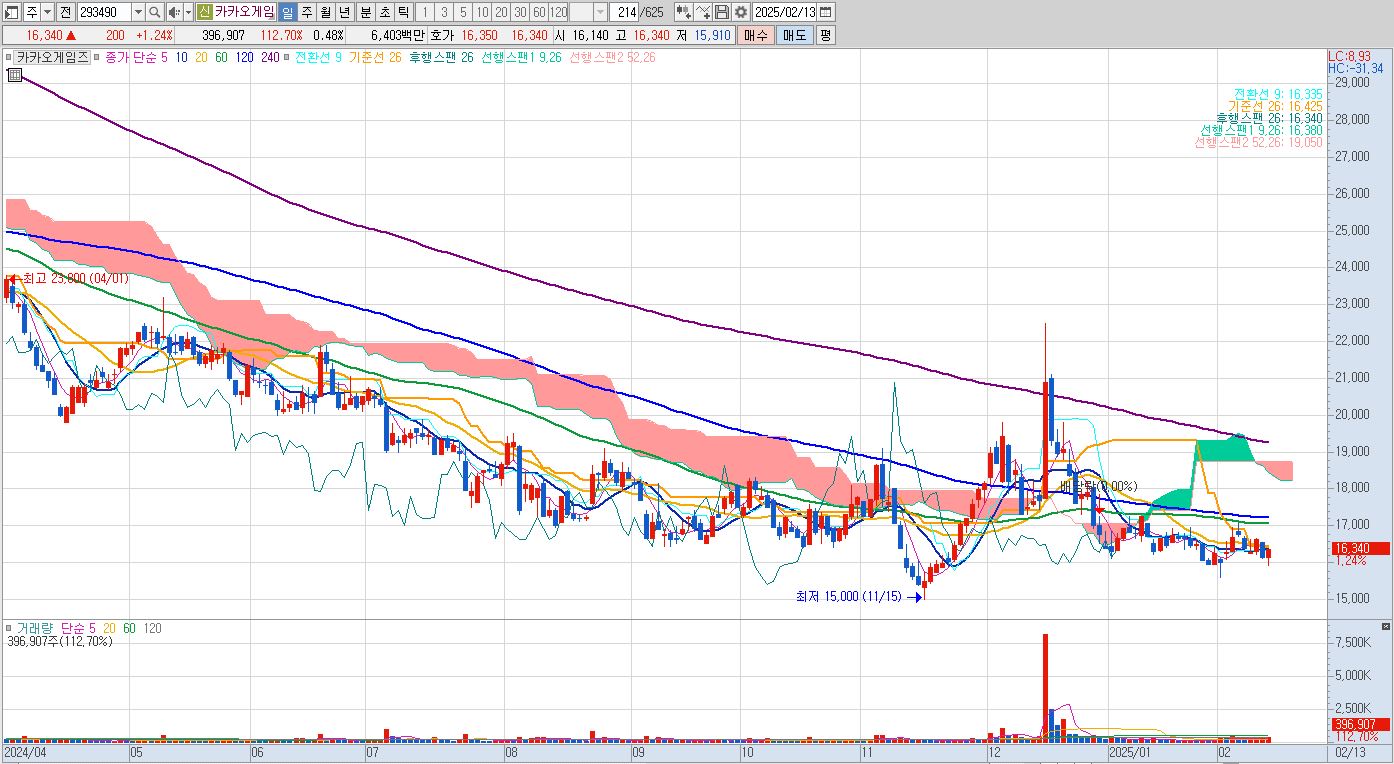Switch to 월 monthly chart period
Viewport: 1394px width, 764px height.
[x=326, y=12]
